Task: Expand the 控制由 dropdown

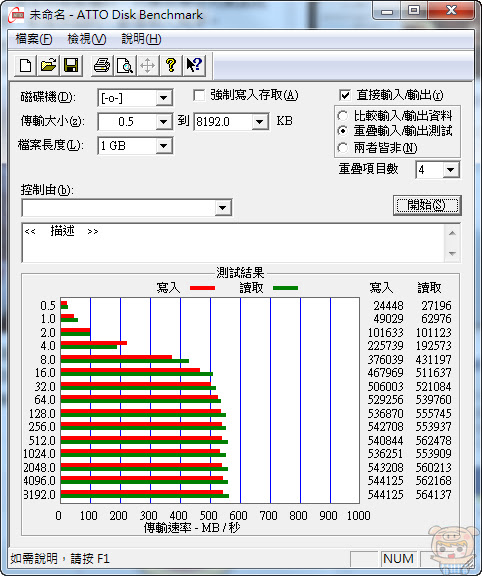Action: pos(222,208)
